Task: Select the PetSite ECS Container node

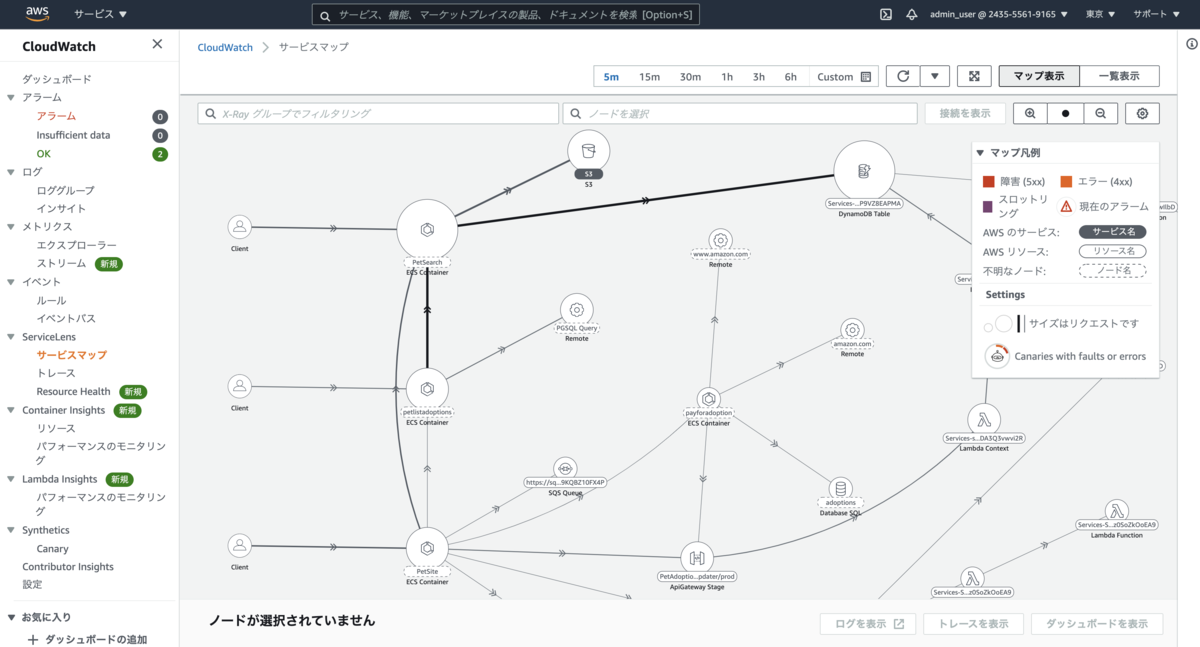Action: coord(427,548)
